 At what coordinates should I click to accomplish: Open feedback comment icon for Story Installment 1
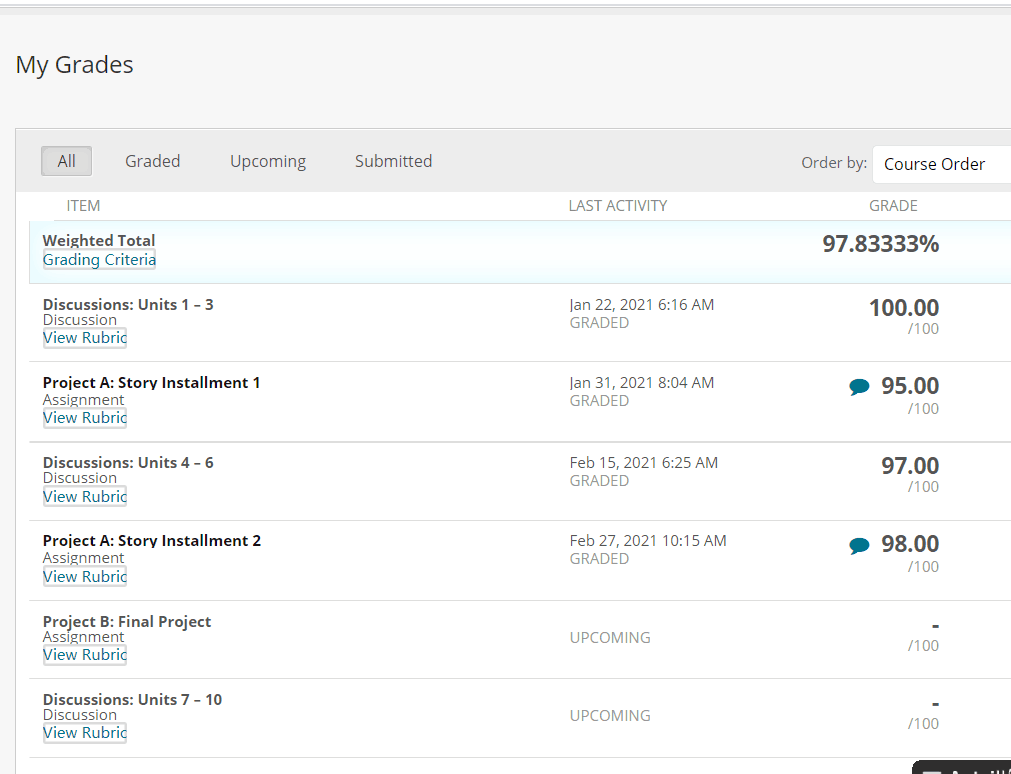[859, 387]
